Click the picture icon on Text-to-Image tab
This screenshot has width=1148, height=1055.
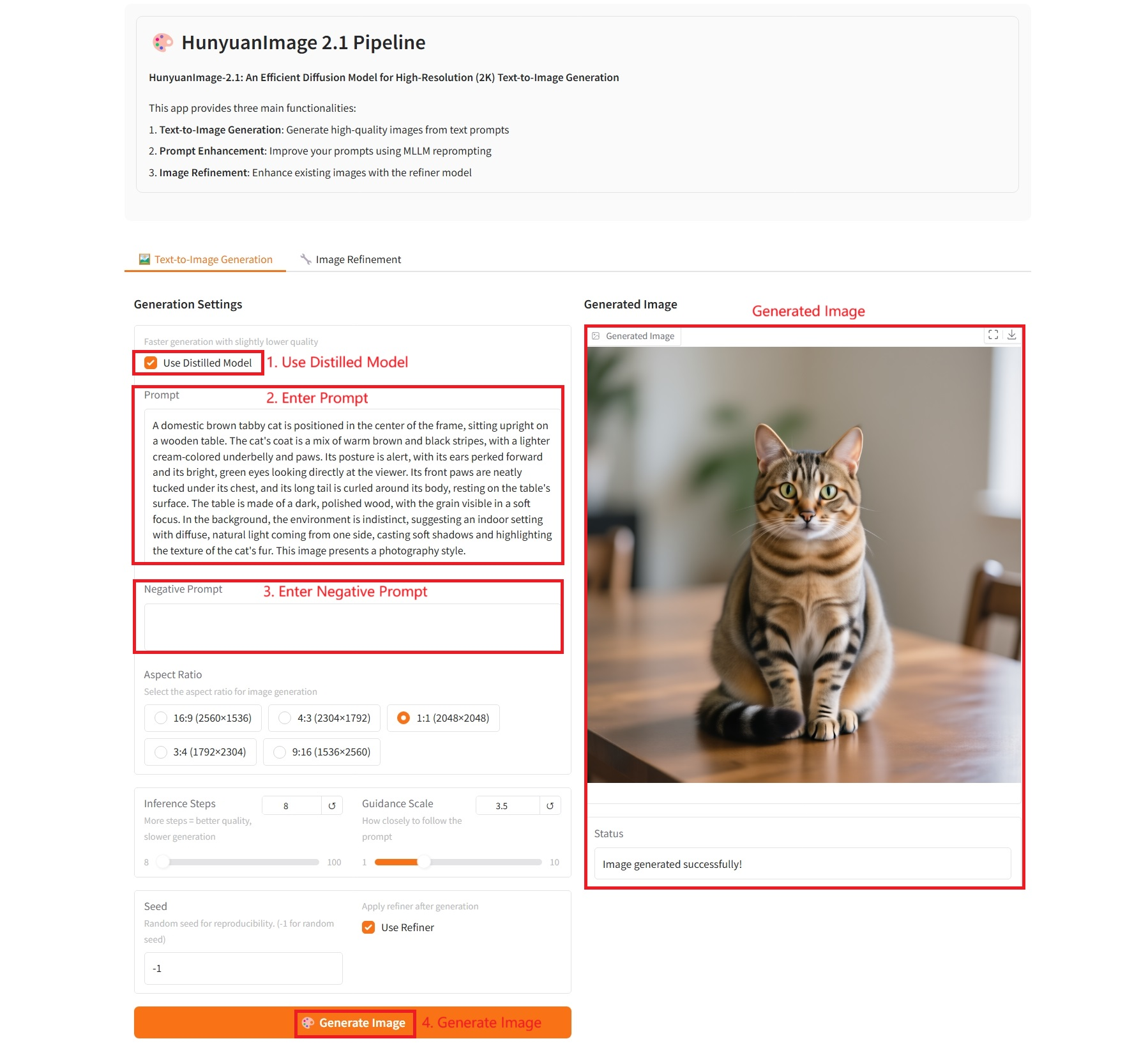[x=145, y=259]
